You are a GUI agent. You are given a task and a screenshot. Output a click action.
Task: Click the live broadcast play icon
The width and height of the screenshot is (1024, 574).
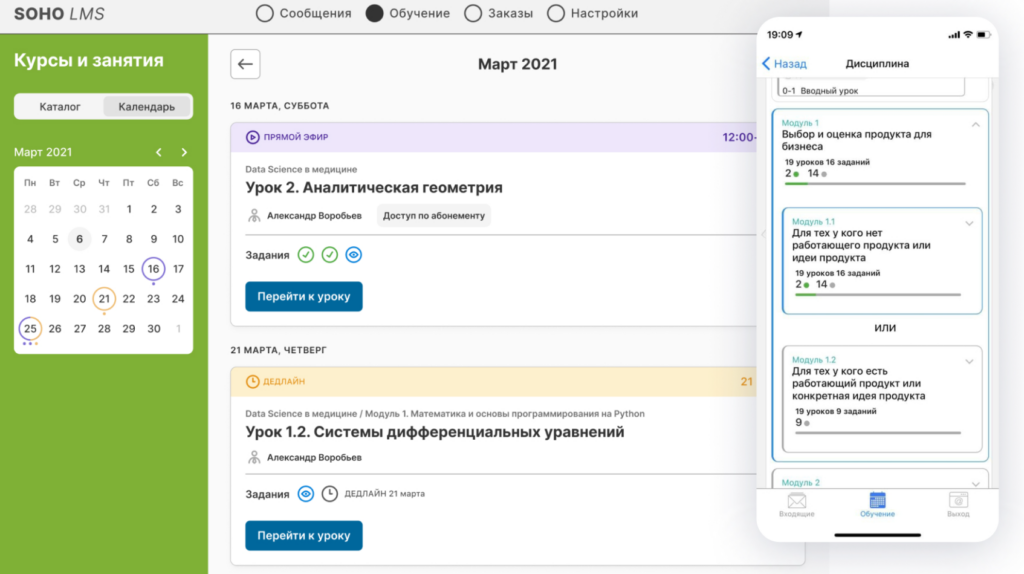click(x=252, y=137)
